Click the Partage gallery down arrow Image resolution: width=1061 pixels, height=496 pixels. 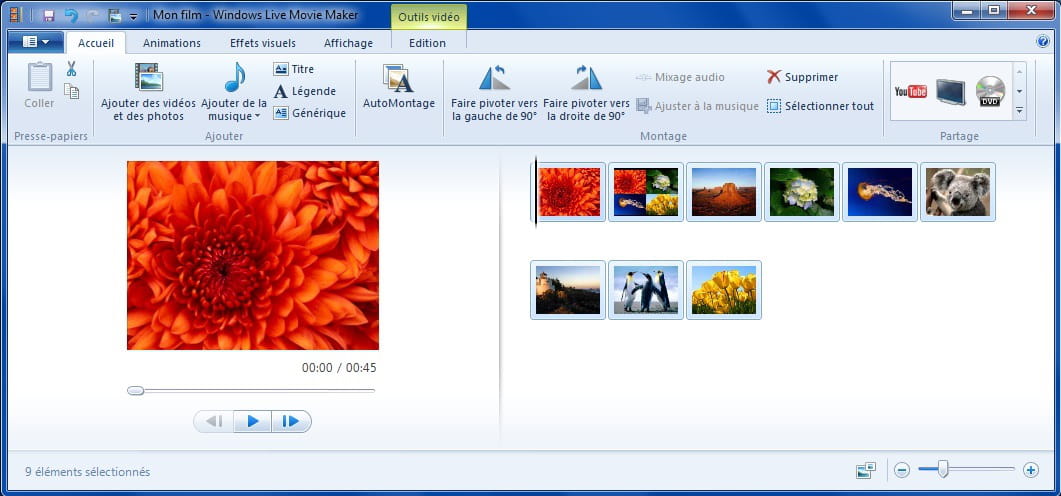1019,91
